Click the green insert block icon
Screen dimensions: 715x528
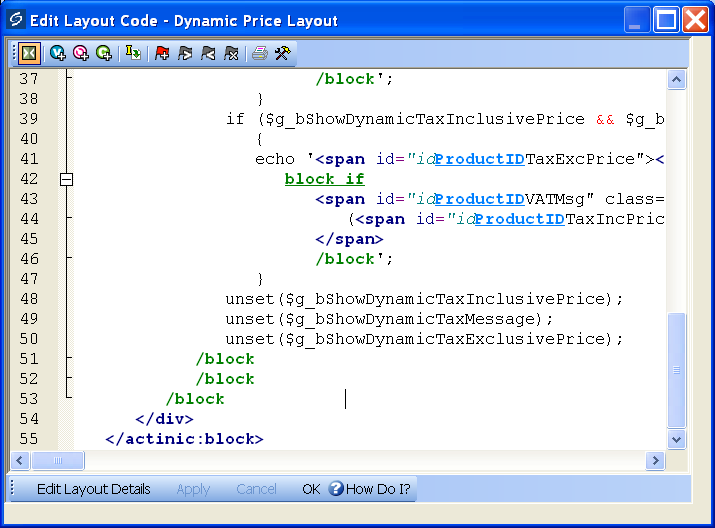[103, 53]
